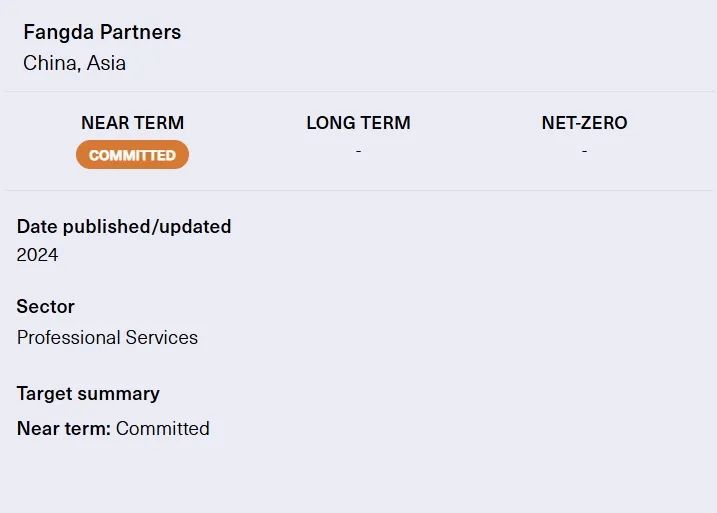The image size is (717, 513).
Task: Click the word Partners in the title
Action: click(140, 32)
